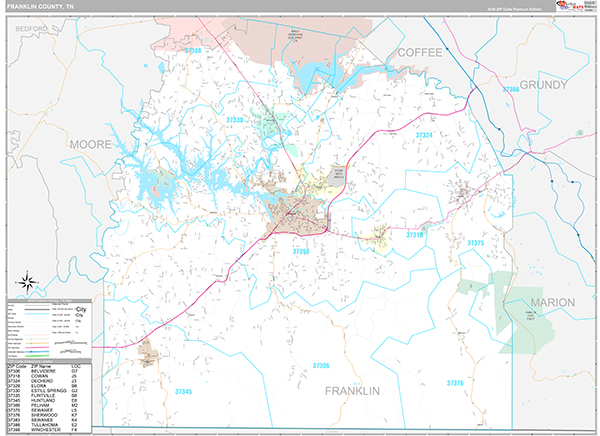Click ZIP code label 37324 on the map

(424, 135)
